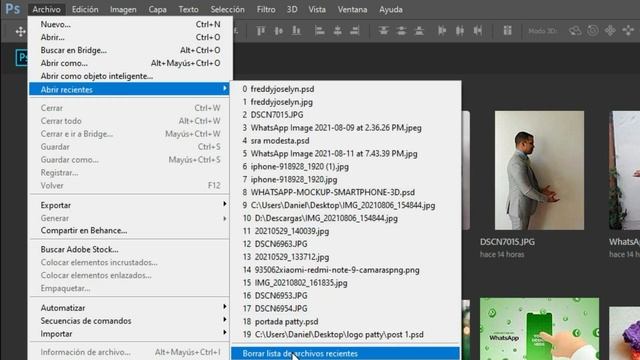Distribute vertical centers icon
The width and height of the screenshot is (640, 360).
[x=401, y=31]
